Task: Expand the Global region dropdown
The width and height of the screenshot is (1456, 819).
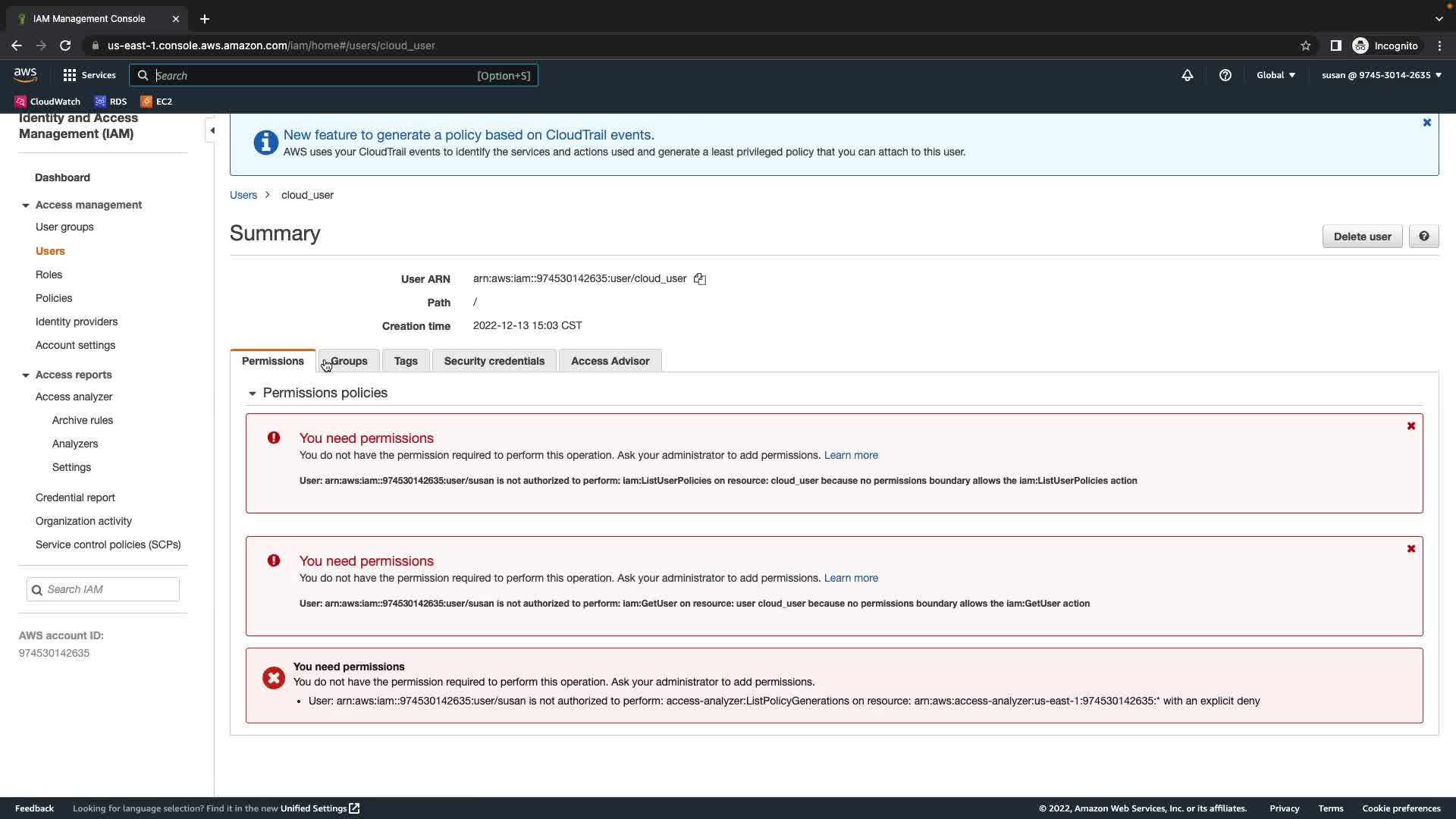Action: coord(1276,75)
